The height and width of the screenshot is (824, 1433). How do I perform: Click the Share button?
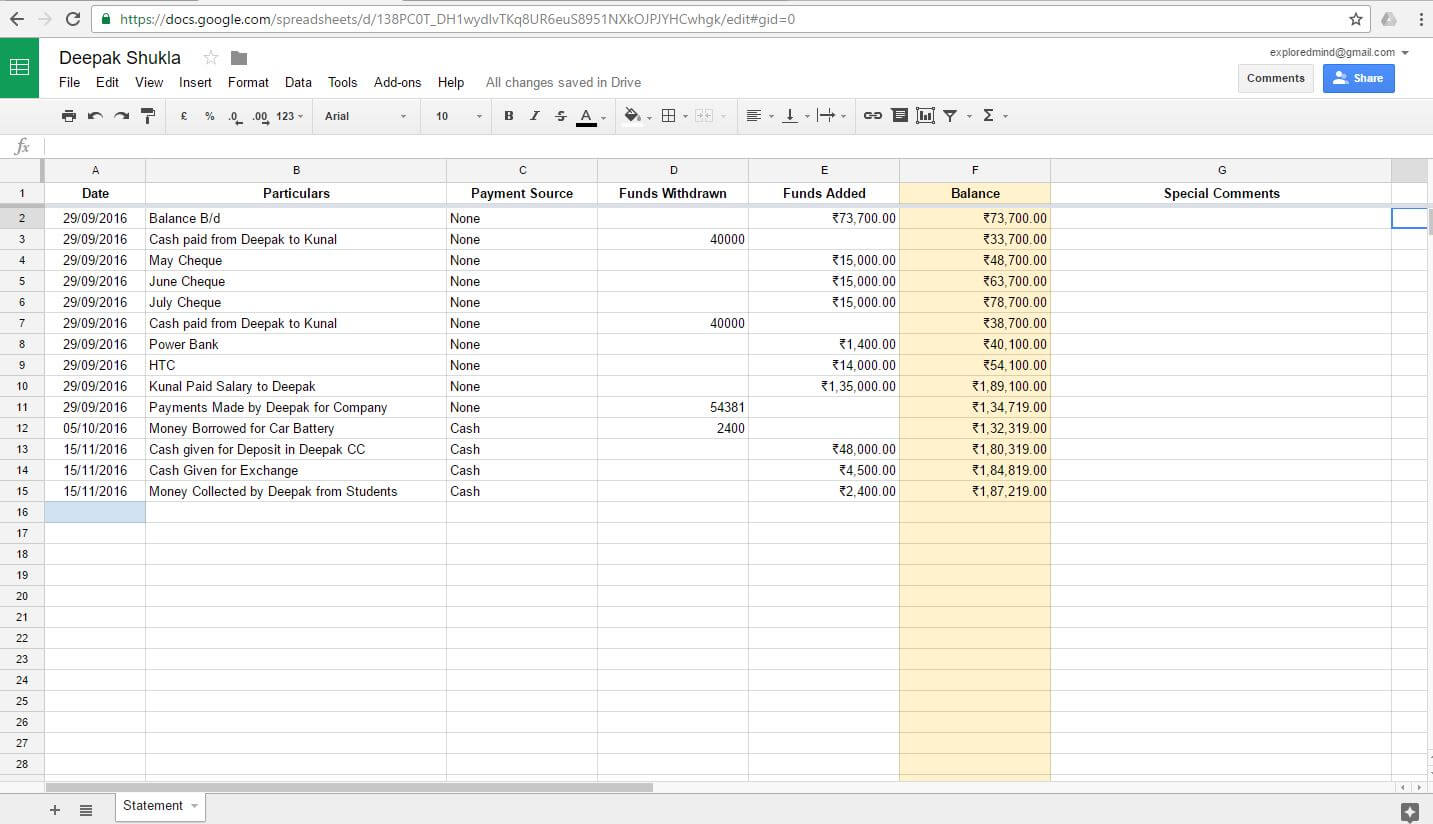click(x=1358, y=77)
